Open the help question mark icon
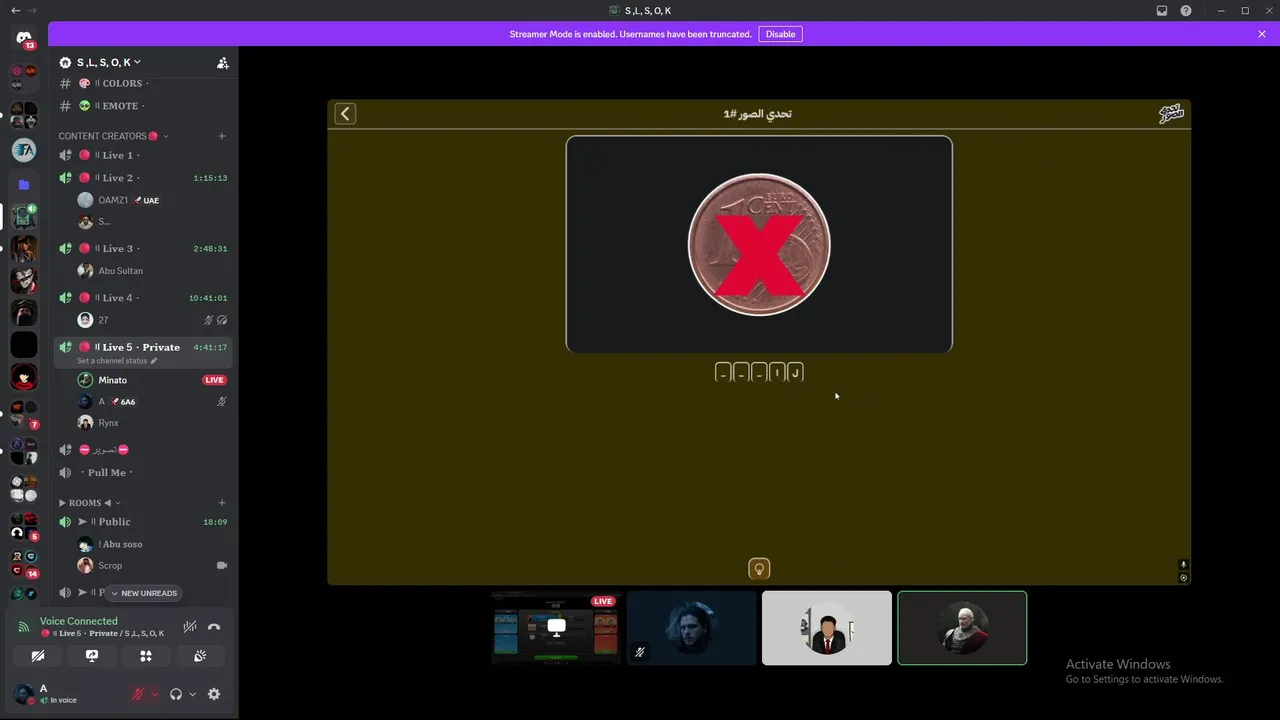This screenshot has width=1280, height=720. pyautogui.click(x=1186, y=11)
